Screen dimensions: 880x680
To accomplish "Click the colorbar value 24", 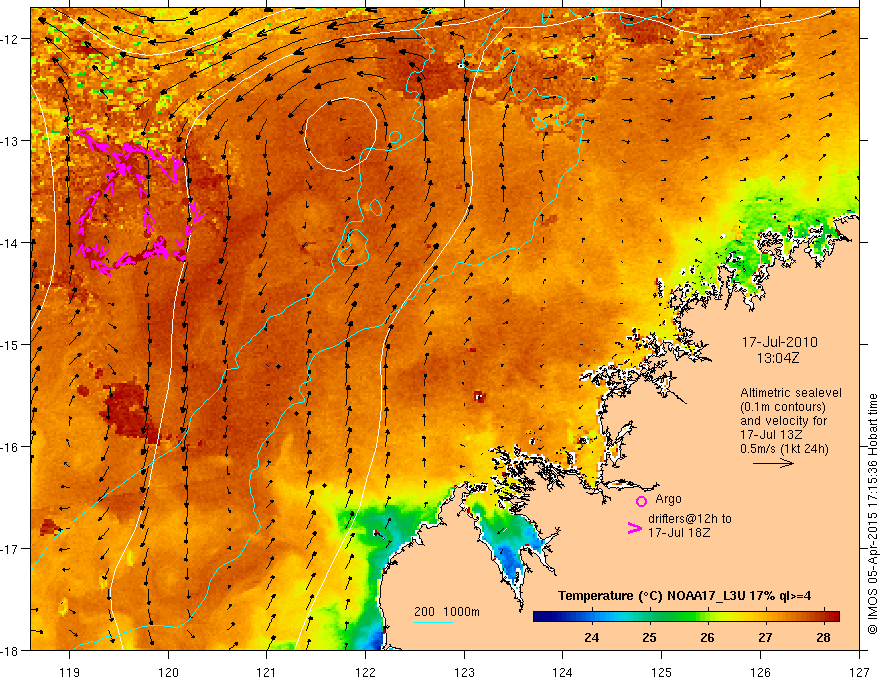I will [x=591, y=638].
